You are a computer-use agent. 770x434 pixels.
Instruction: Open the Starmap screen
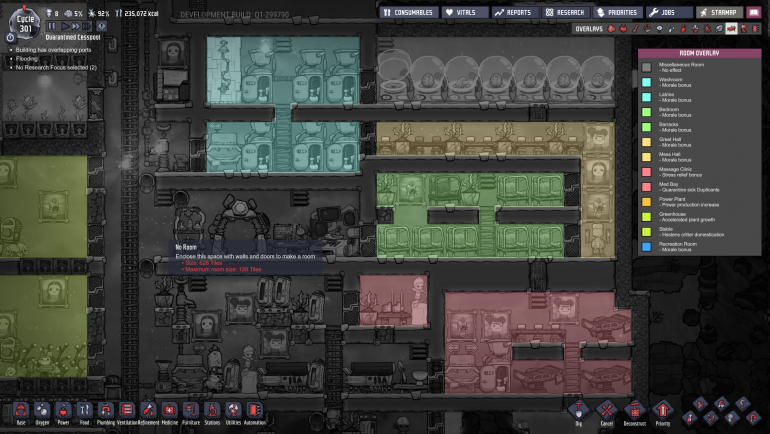pos(719,12)
